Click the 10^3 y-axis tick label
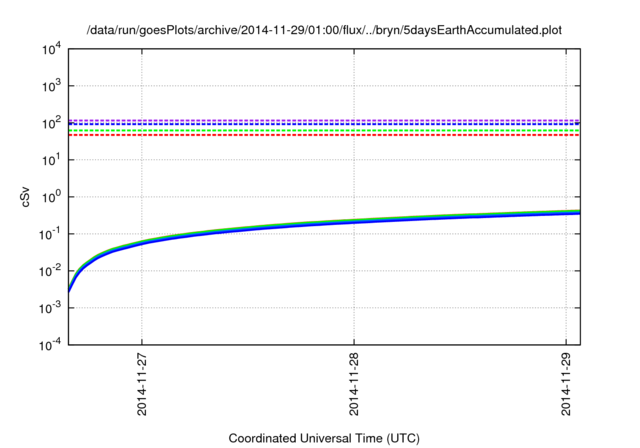The height and width of the screenshot is (448, 640). click(51, 86)
